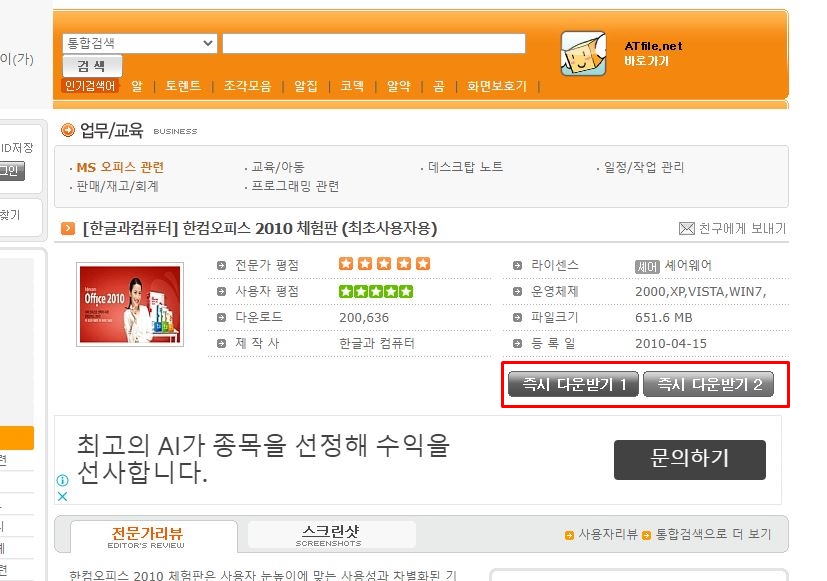Click the AI stock advertisement text
Image resolution: width=827 pixels, height=581 pixels.
click(263, 458)
